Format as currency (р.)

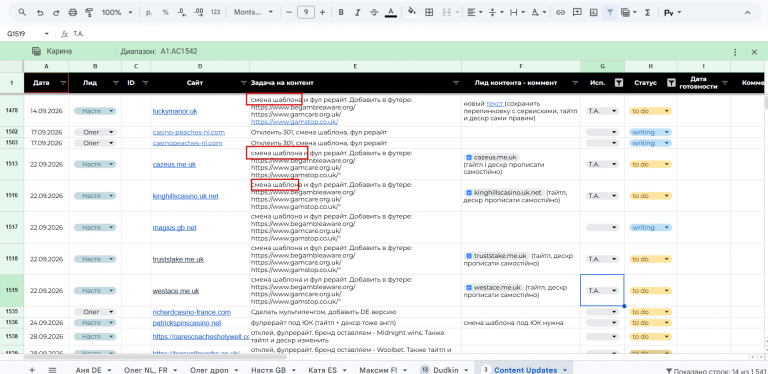click(x=149, y=12)
